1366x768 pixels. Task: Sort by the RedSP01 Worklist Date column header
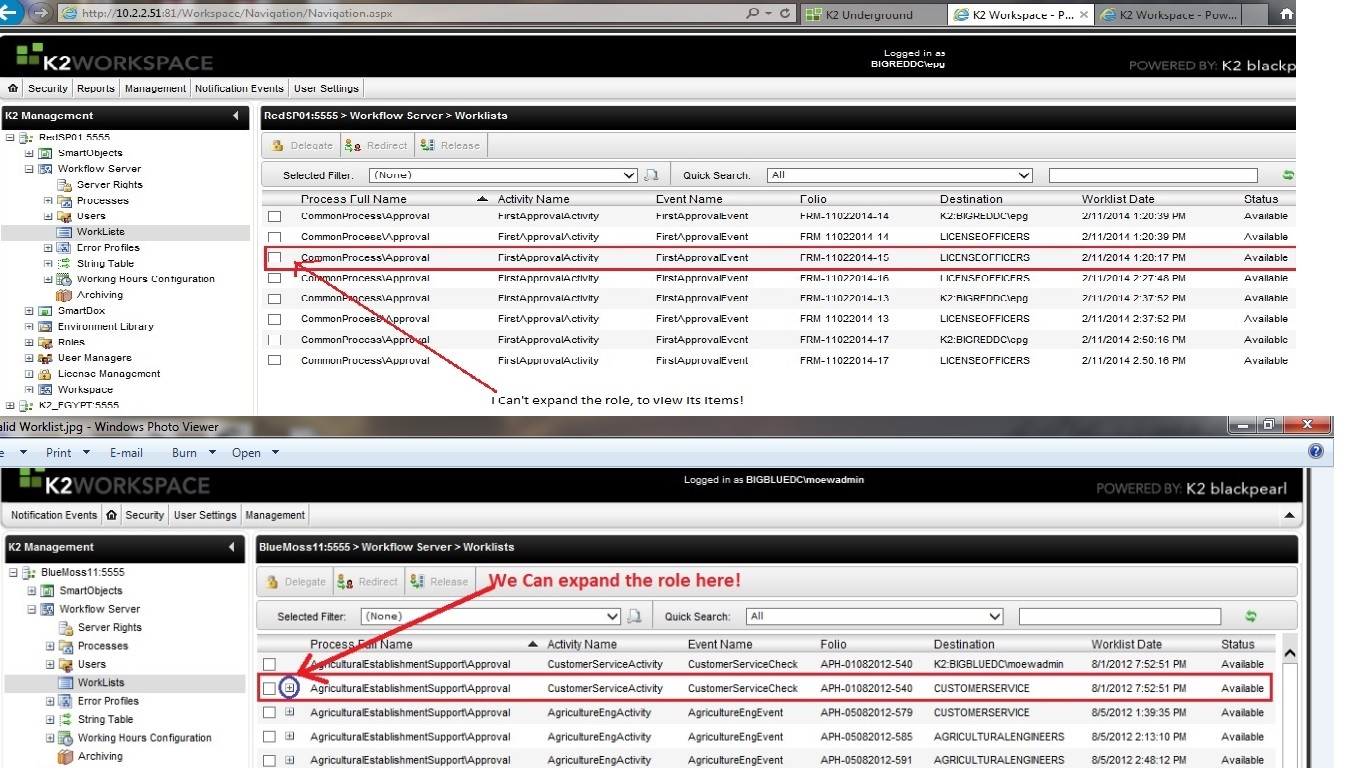pyautogui.click(x=1118, y=199)
